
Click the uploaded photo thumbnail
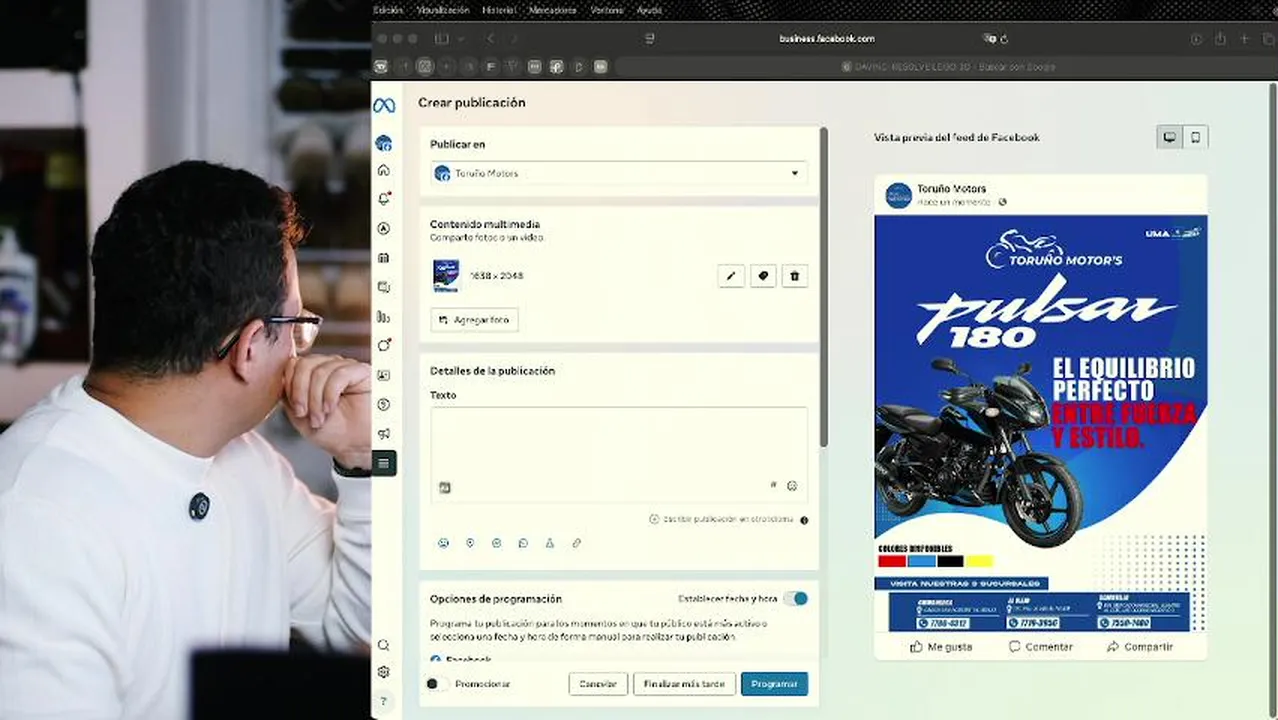click(446, 276)
